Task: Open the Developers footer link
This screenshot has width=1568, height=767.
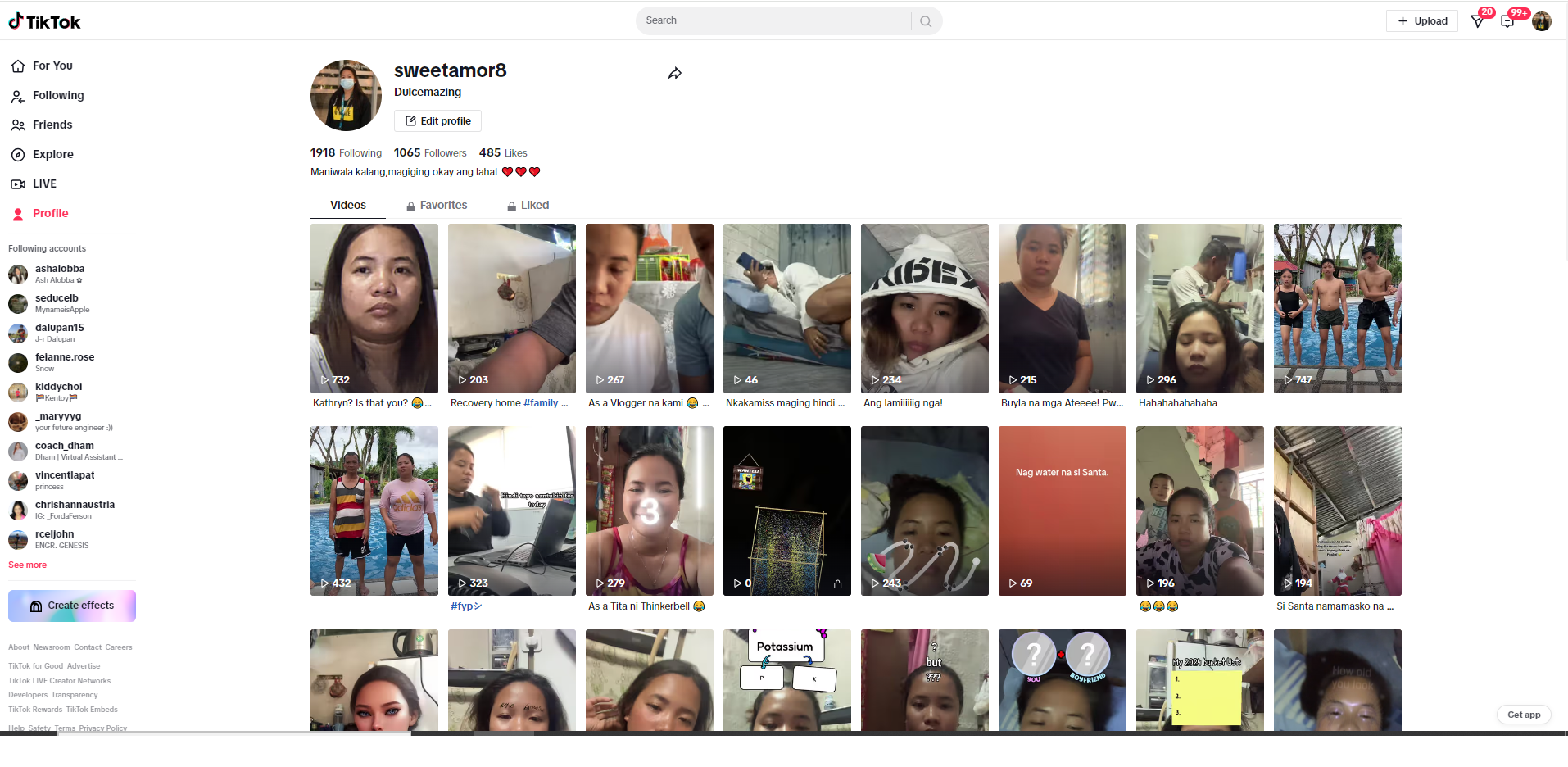Action: (28, 695)
